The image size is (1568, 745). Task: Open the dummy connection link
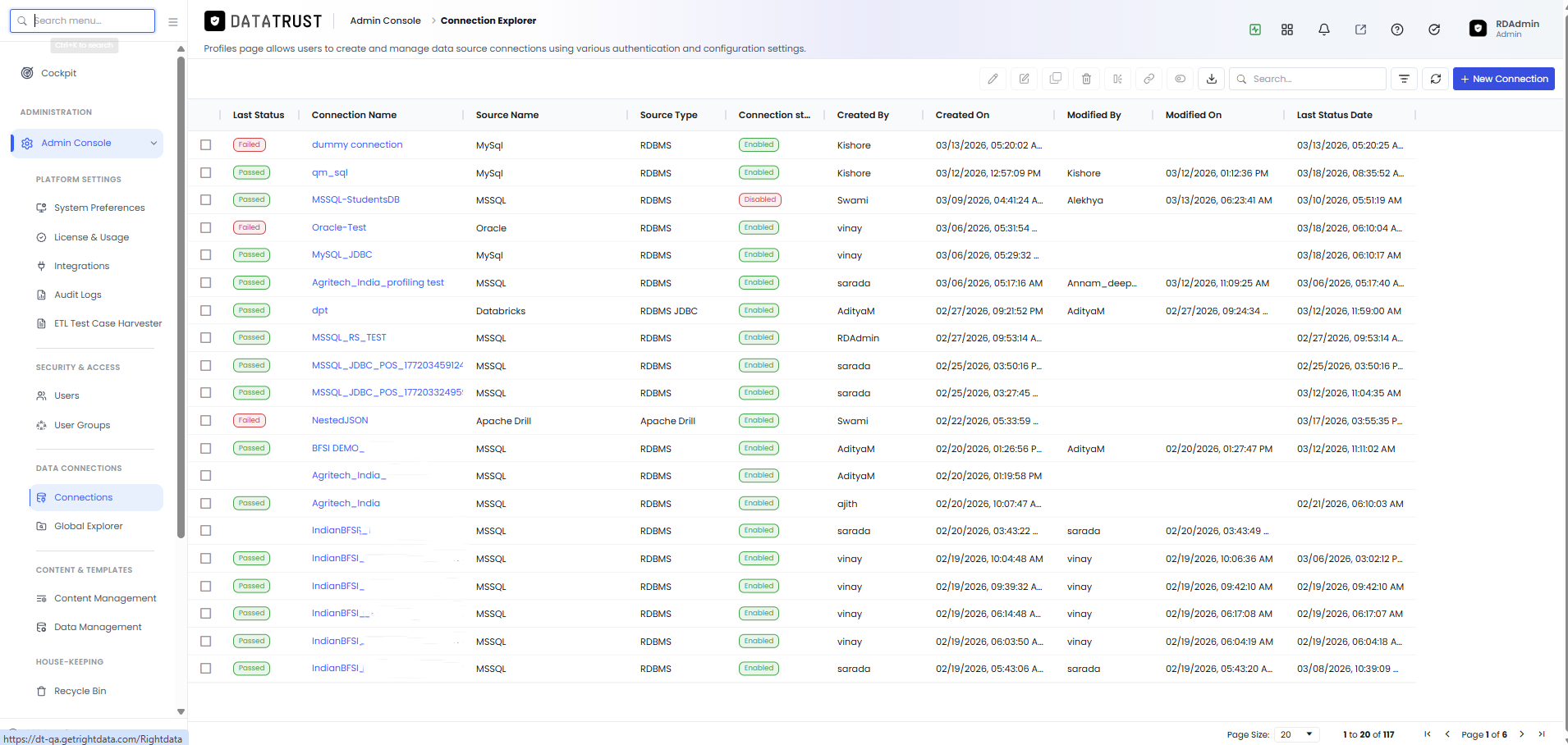(357, 144)
